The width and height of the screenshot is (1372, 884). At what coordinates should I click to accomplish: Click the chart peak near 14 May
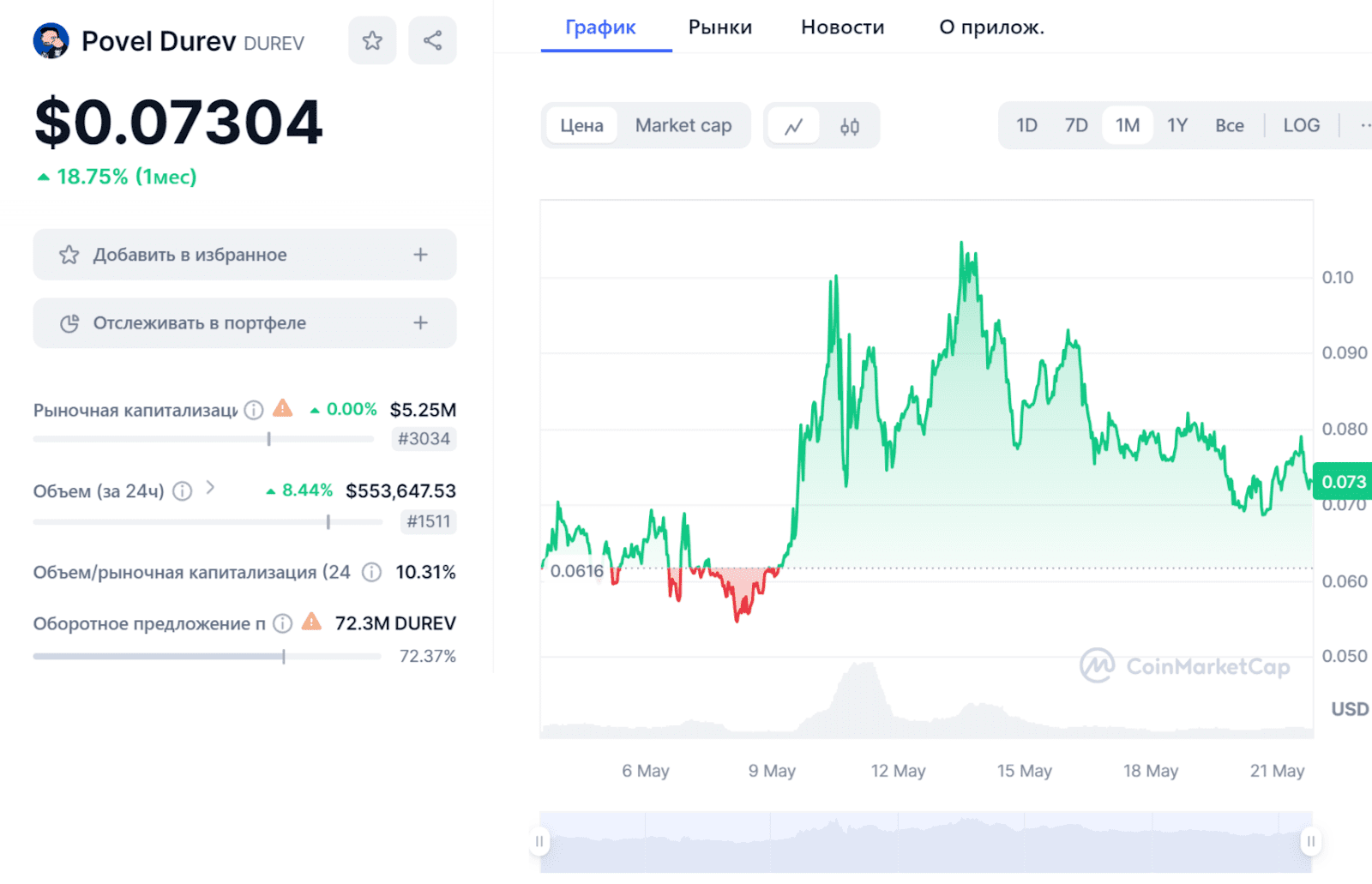point(961,244)
